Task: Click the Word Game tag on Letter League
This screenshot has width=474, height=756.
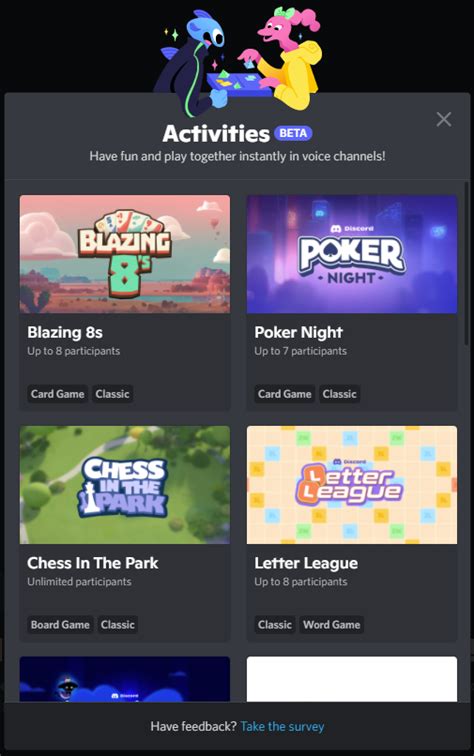Action: pos(332,625)
